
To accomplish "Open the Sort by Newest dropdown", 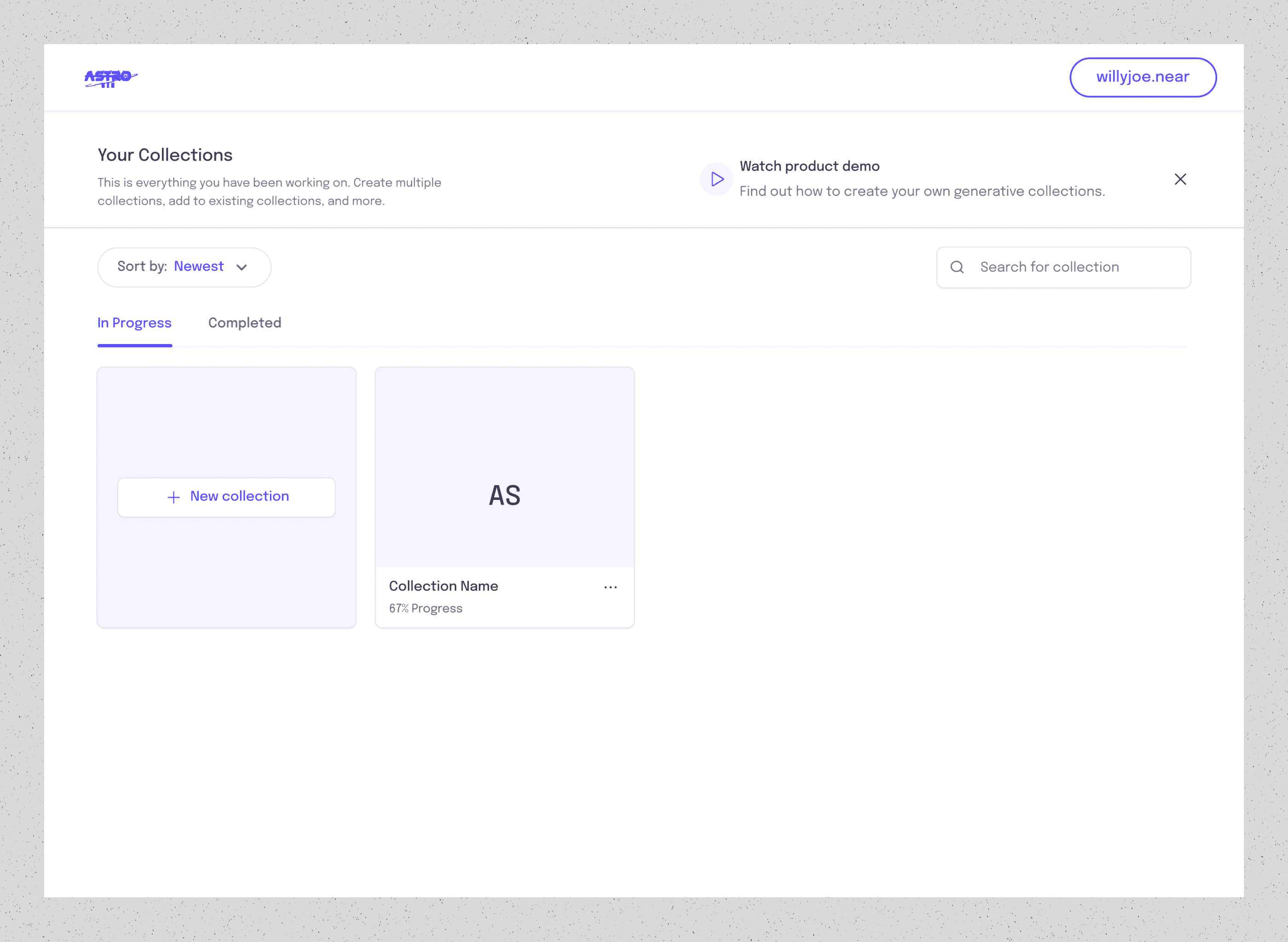I will (184, 267).
